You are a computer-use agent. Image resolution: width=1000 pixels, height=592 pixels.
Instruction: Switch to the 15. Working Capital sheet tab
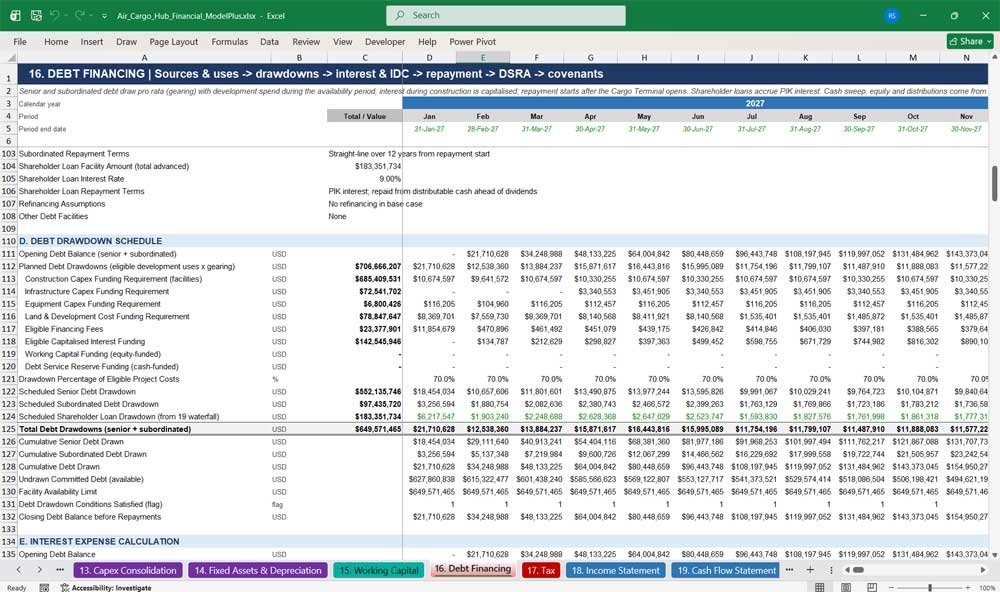[379, 570]
